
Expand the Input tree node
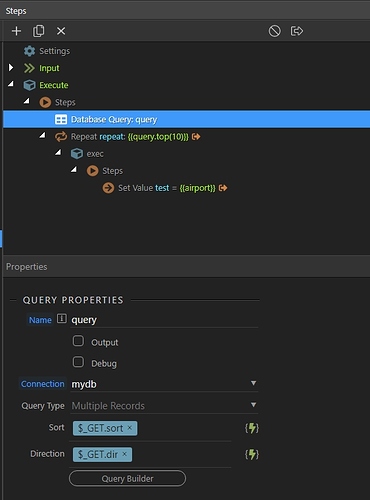[11, 68]
